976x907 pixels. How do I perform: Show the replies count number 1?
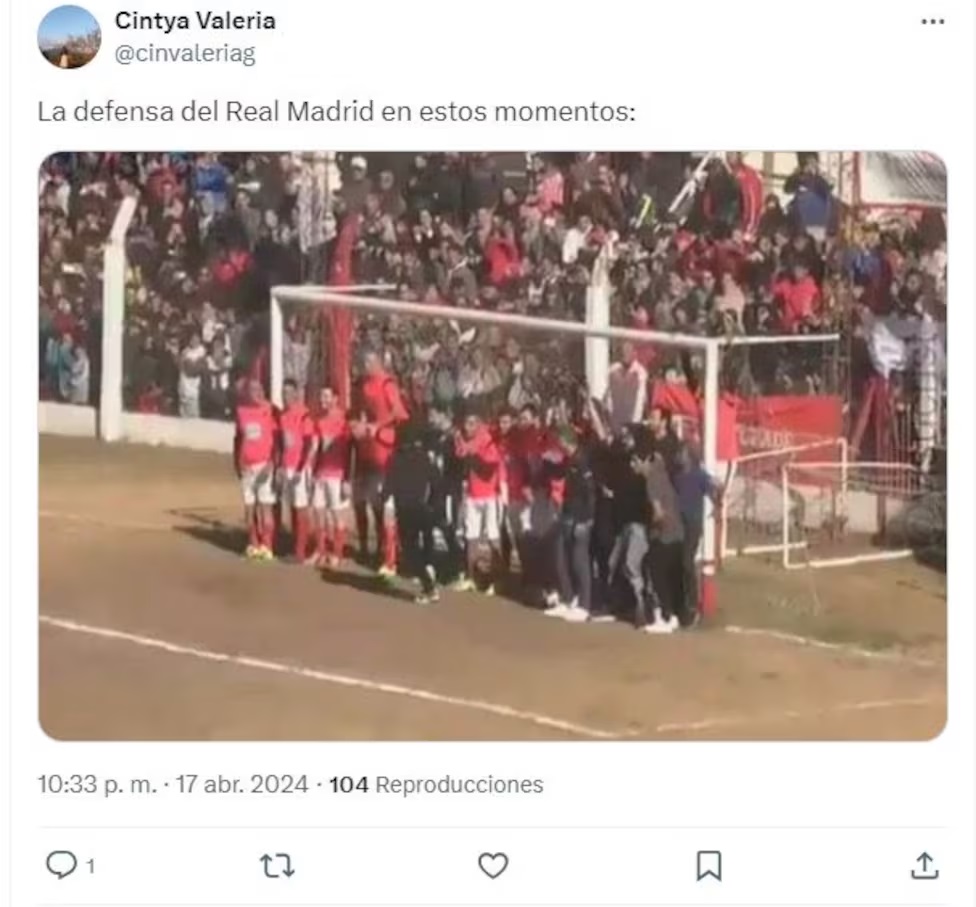[90, 866]
